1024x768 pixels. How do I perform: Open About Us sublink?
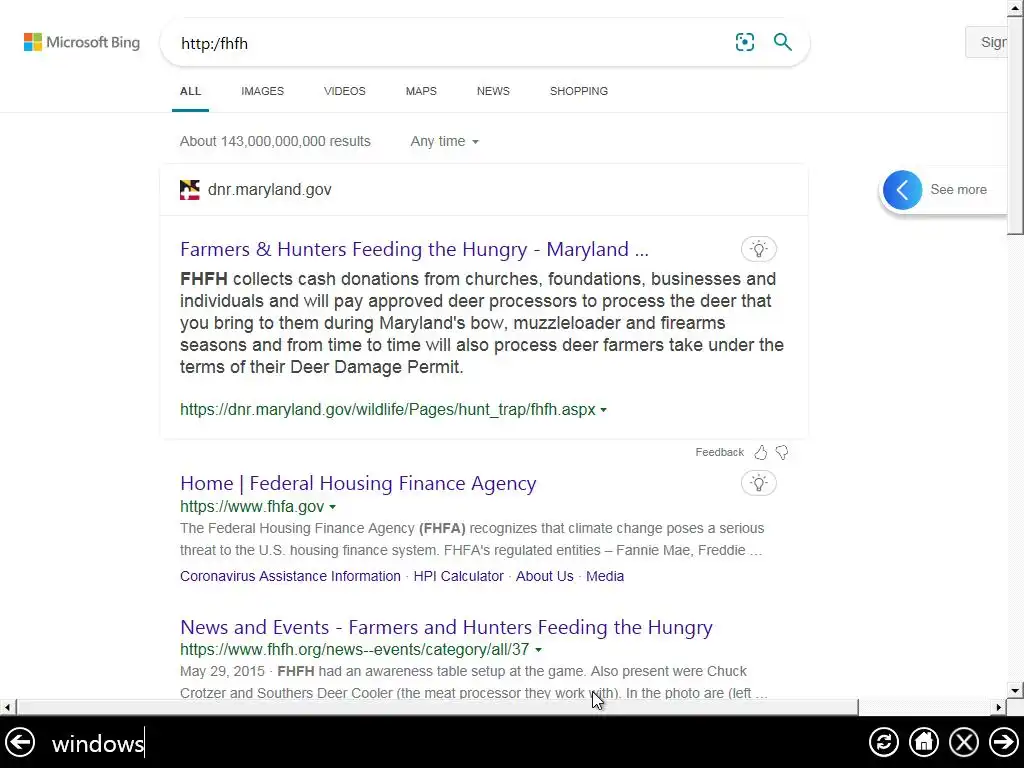pyautogui.click(x=545, y=576)
